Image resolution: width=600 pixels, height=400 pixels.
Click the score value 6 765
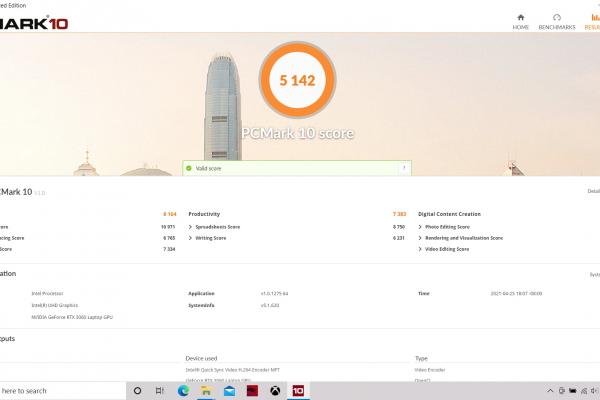tap(169, 238)
